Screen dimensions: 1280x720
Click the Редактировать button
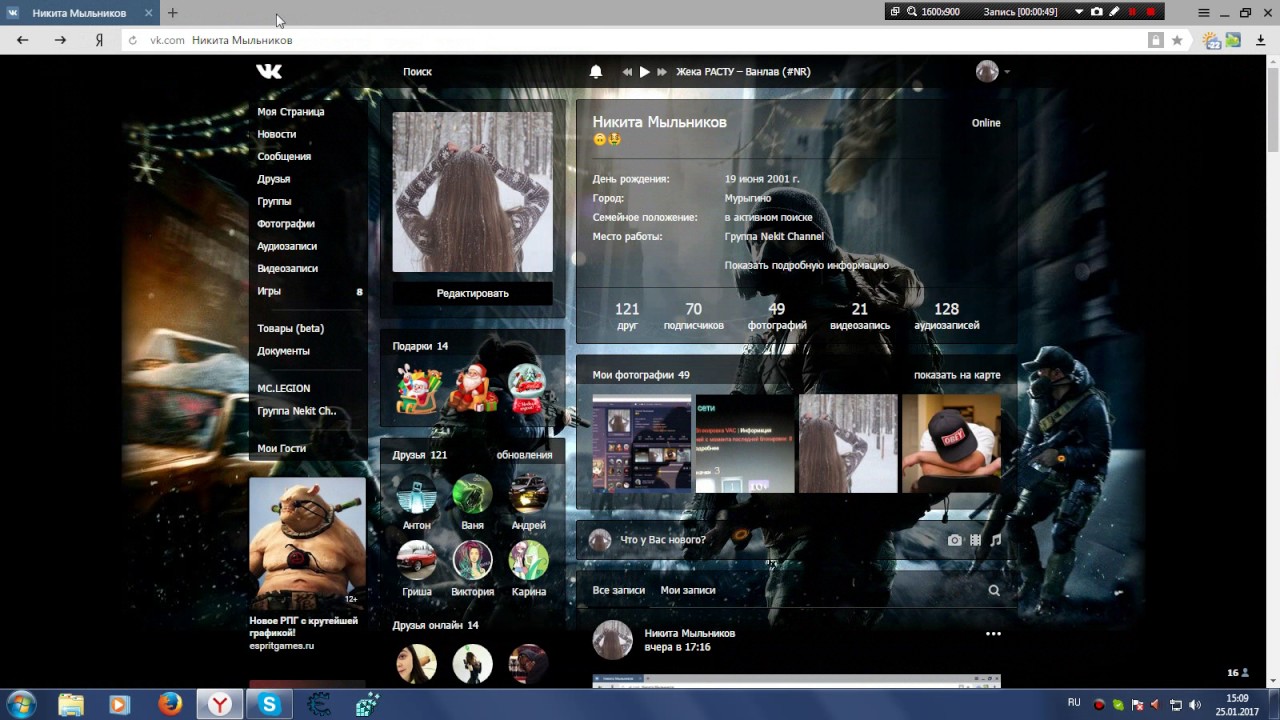point(472,293)
